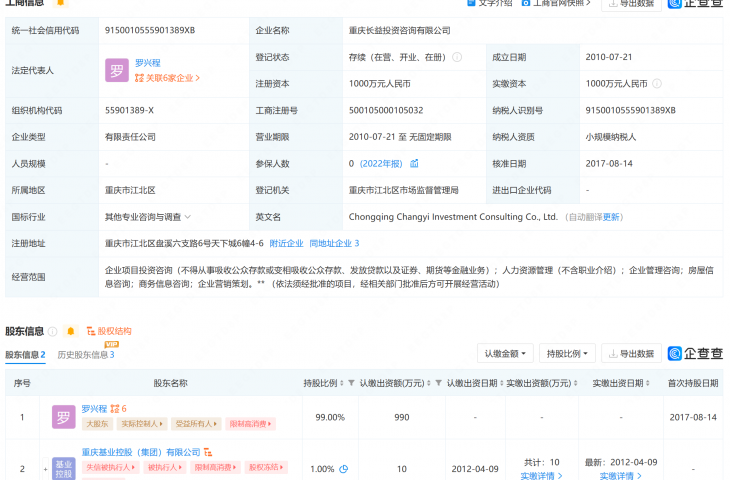
Task: Click the orange bell icon beside 股东信息
Action: point(71,331)
